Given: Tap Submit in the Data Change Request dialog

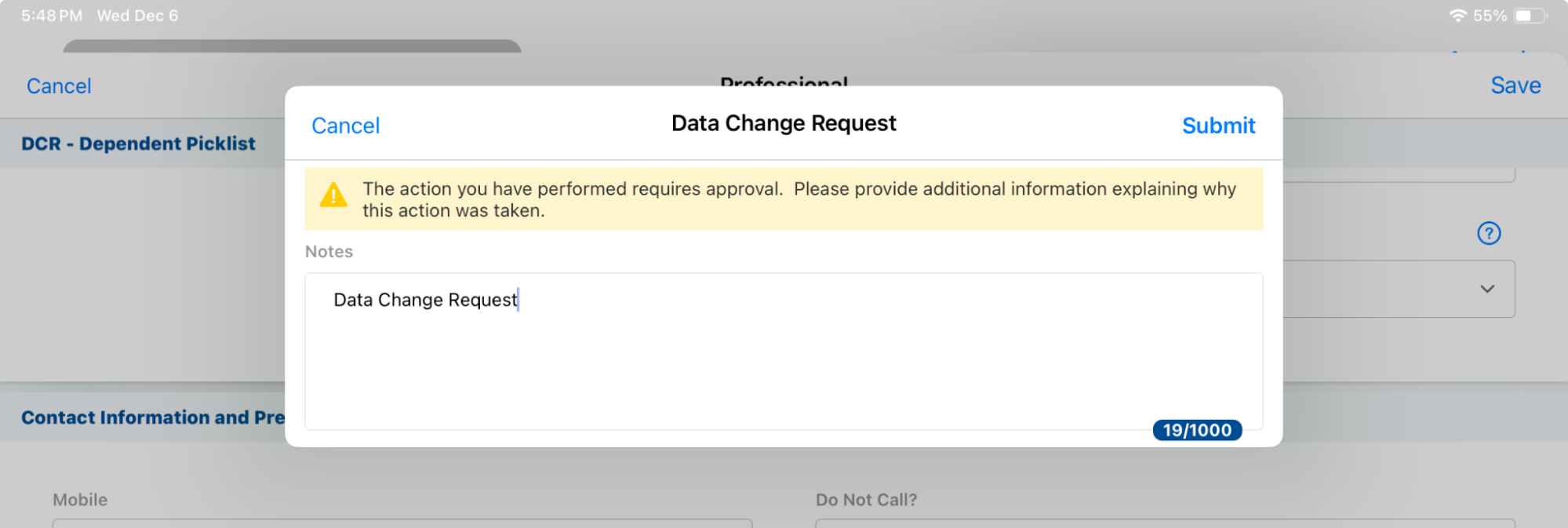Looking at the screenshot, I should 1218,126.
